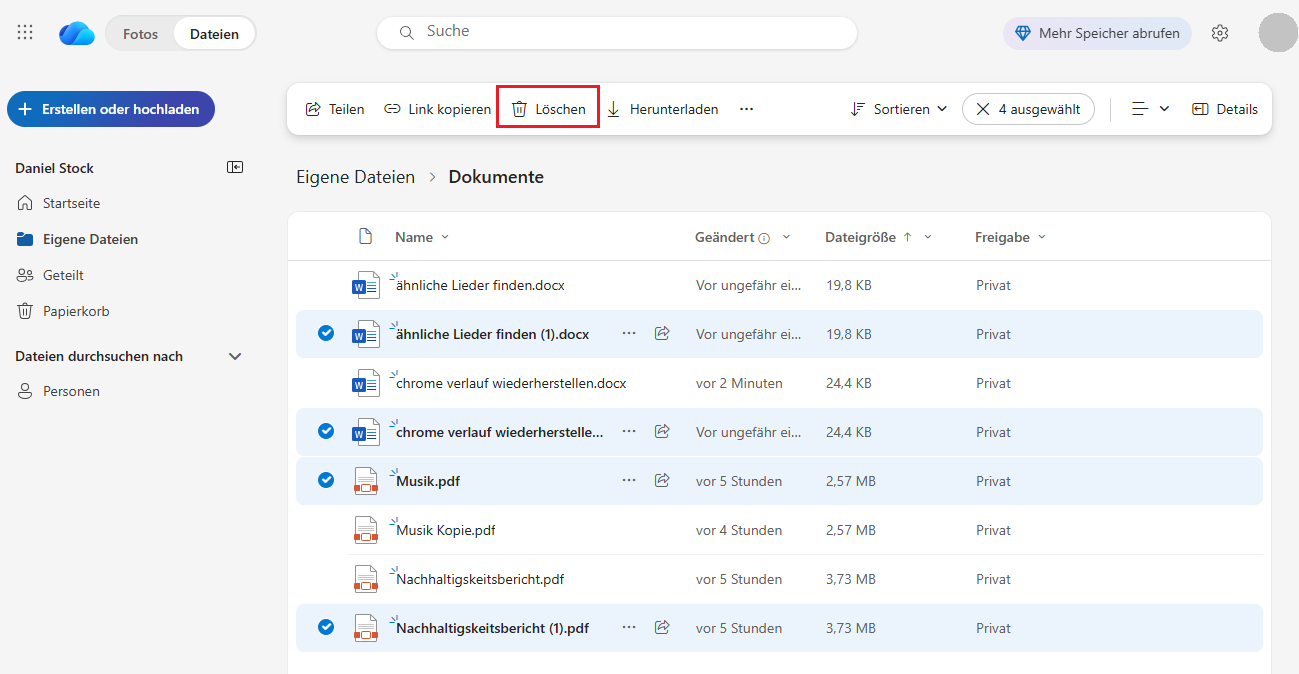Open the Microsoft app launcher grid

[x=25, y=31]
